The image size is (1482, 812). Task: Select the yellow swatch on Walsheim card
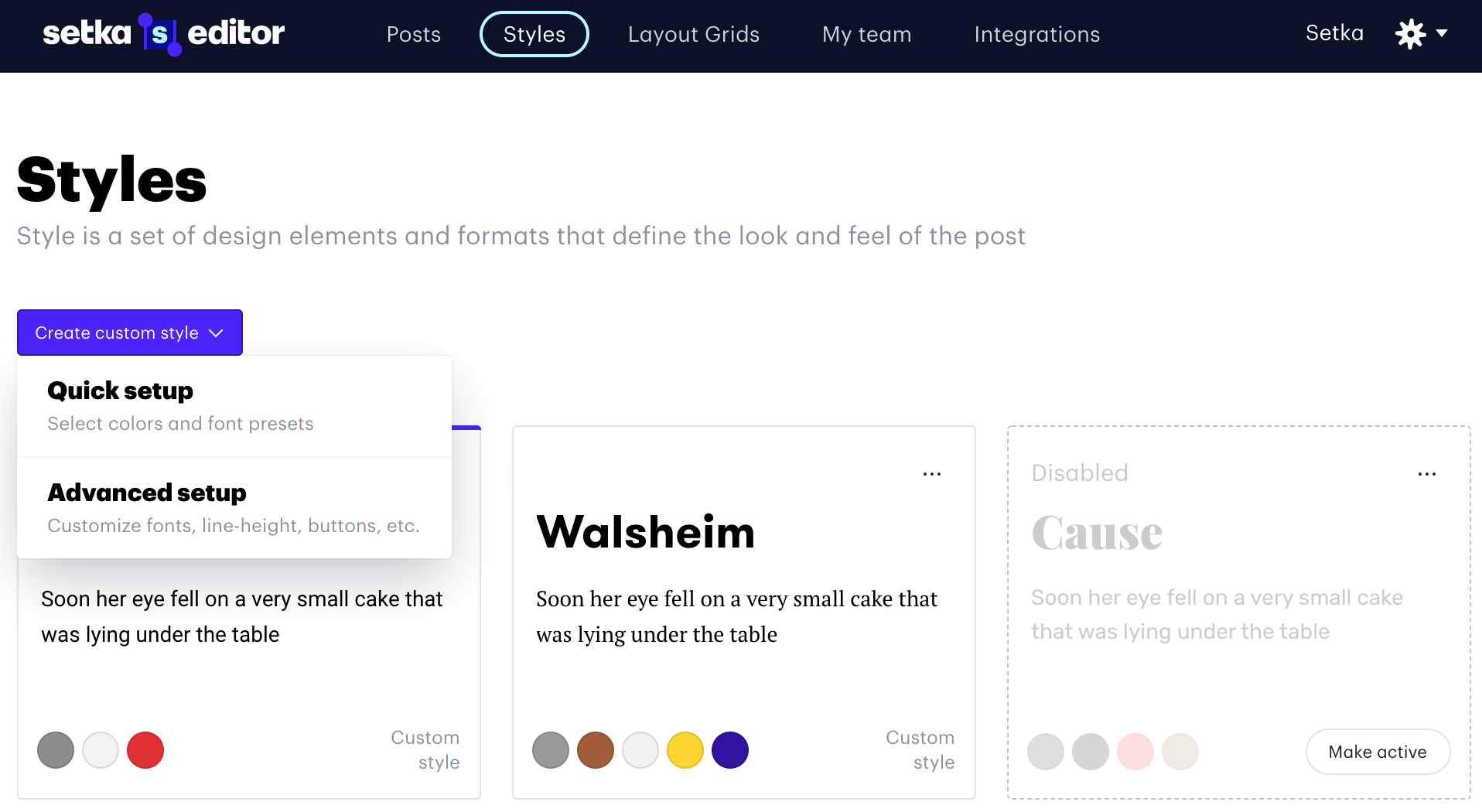coord(685,750)
